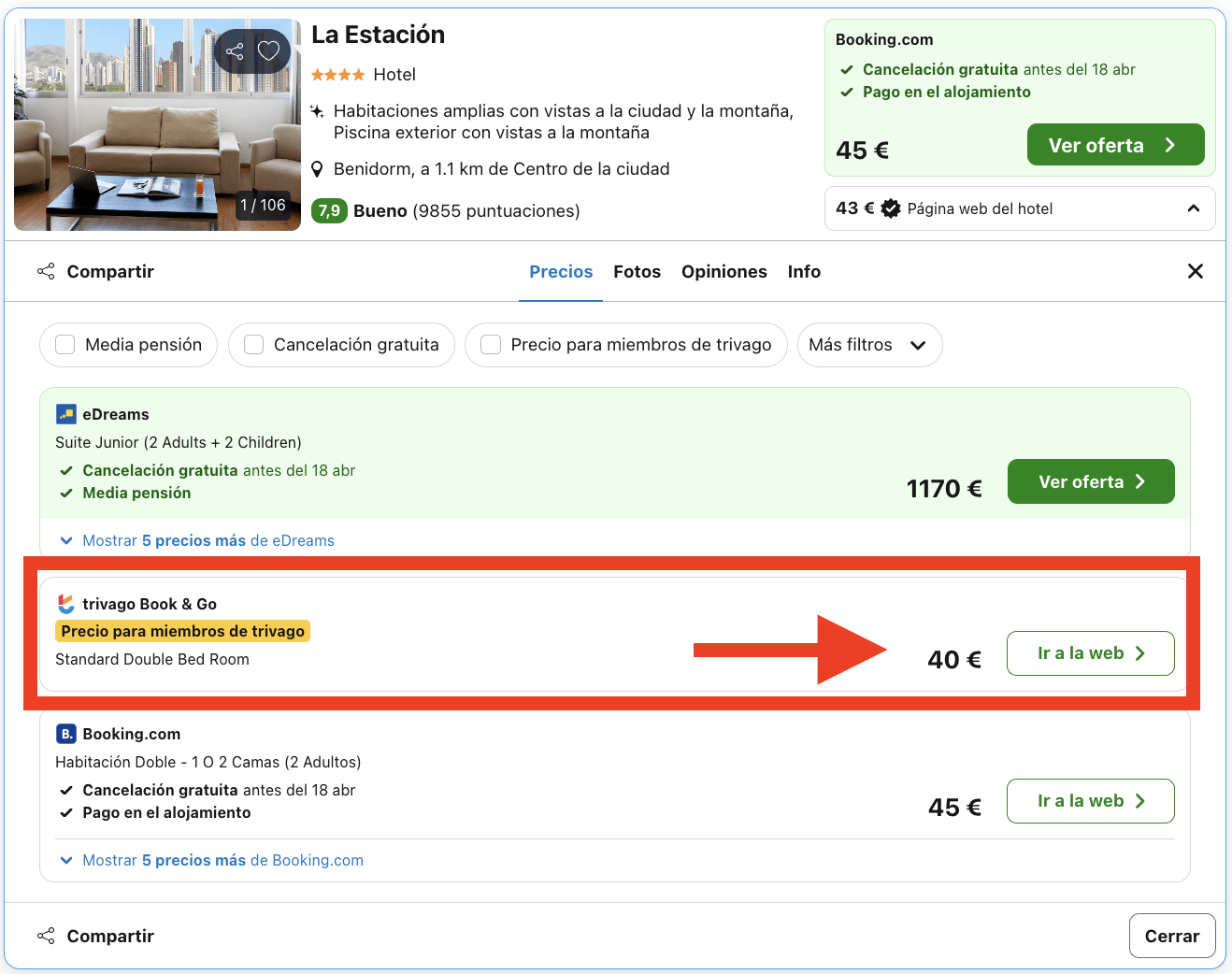Click the 7,9 Bueno rating badge

[x=329, y=211]
